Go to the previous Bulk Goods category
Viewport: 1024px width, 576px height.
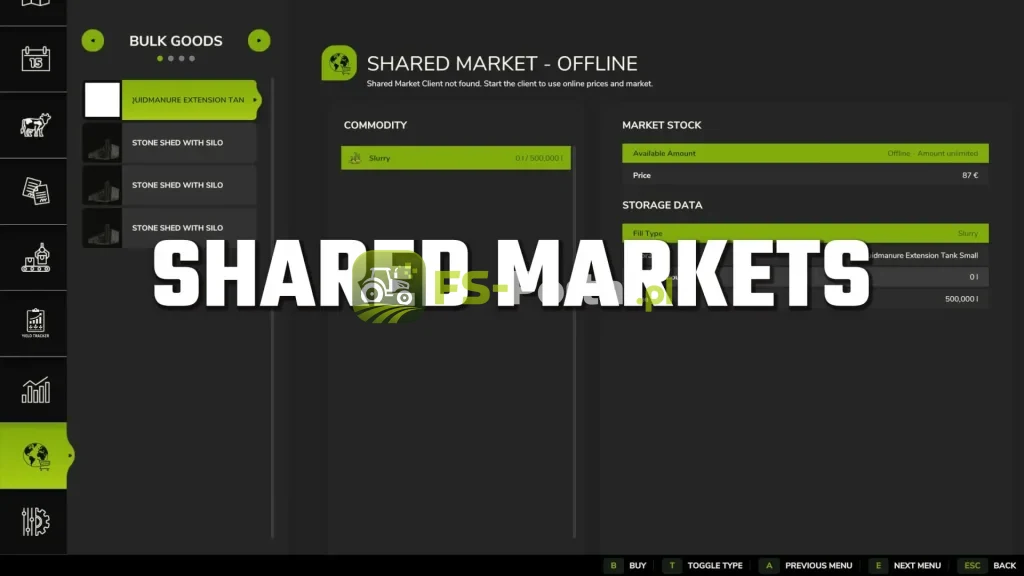coord(93,40)
